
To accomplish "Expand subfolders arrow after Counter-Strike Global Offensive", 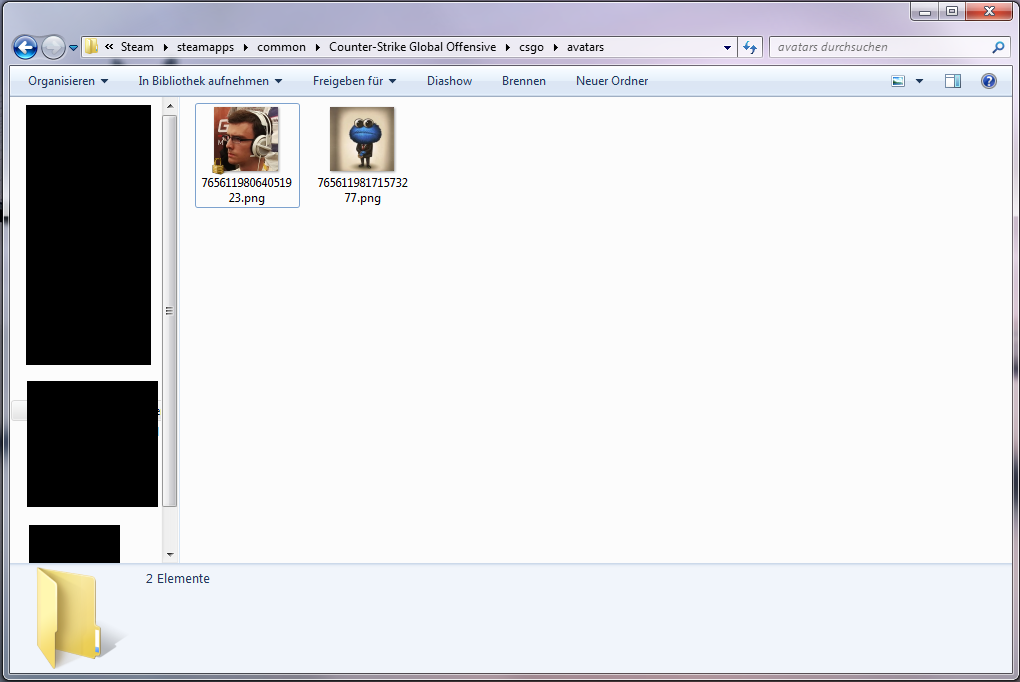I will click(507, 48).
